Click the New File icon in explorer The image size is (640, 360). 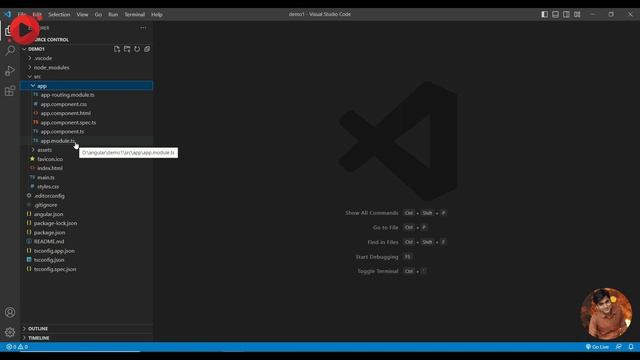click(117, 49)
